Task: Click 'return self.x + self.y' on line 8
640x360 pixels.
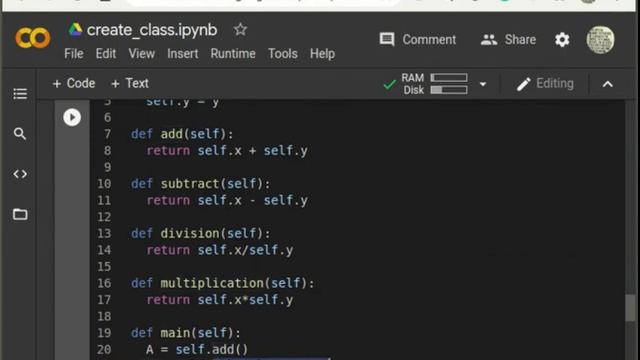Action: [x=227, y=151]
